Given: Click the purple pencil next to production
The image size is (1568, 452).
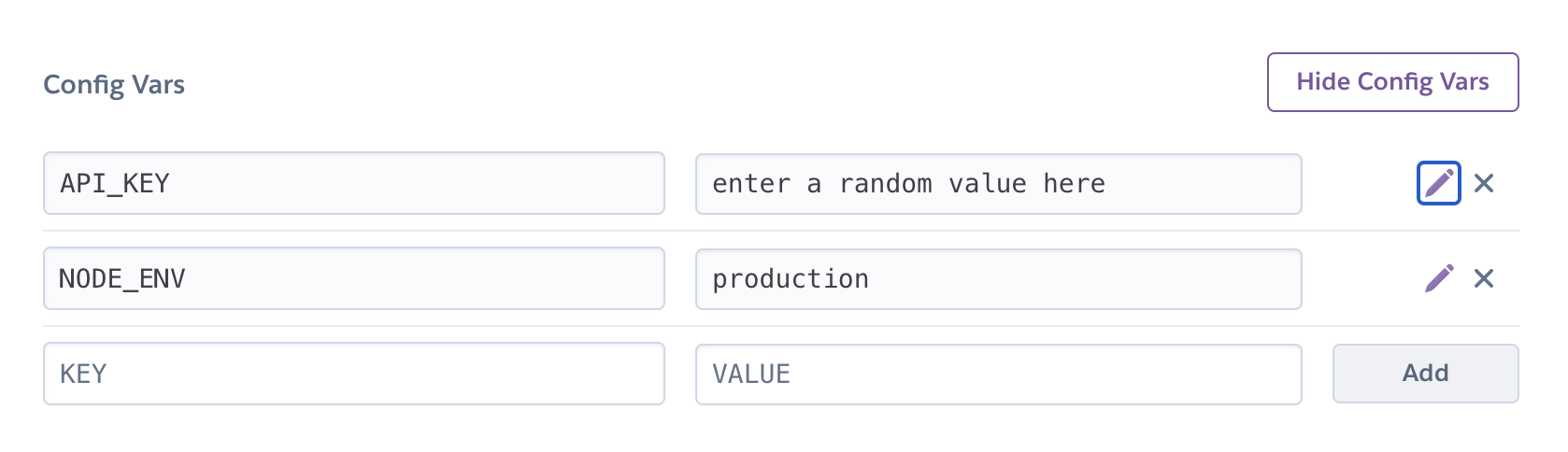Looking at the screenshot, I should [x=1439, y=278].
